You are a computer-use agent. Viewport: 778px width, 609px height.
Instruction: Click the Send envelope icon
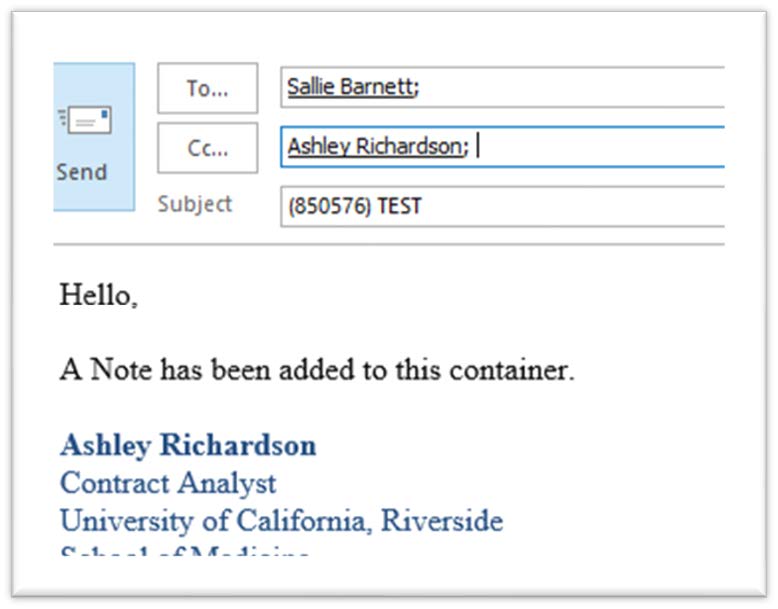pos(86,122)
